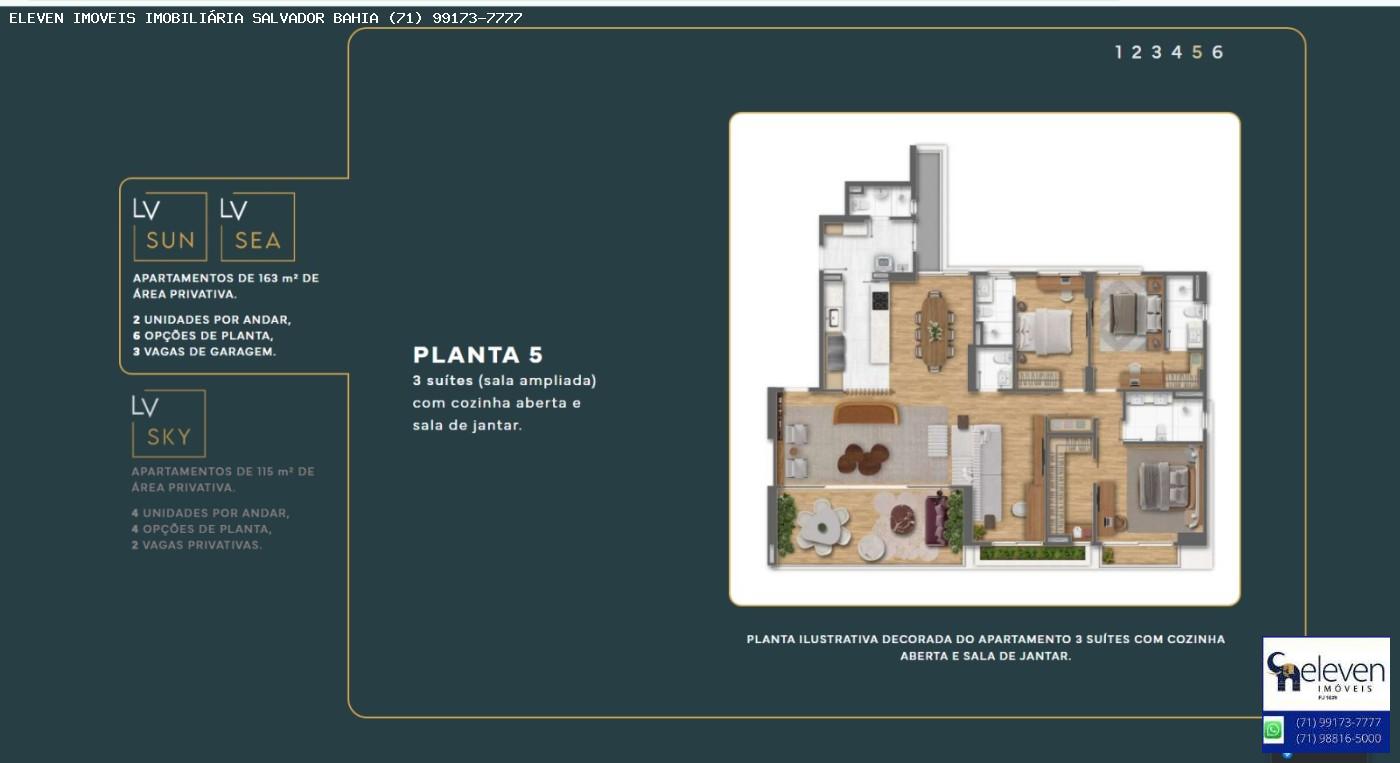Viewport: 1400px width, 763px height.
Task: Open the LV SKY apartment option
Action: click(x=168, y=424)
